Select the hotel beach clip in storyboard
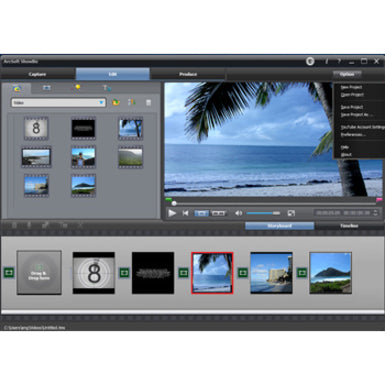385x385 pixels. [x=271, y=273]
